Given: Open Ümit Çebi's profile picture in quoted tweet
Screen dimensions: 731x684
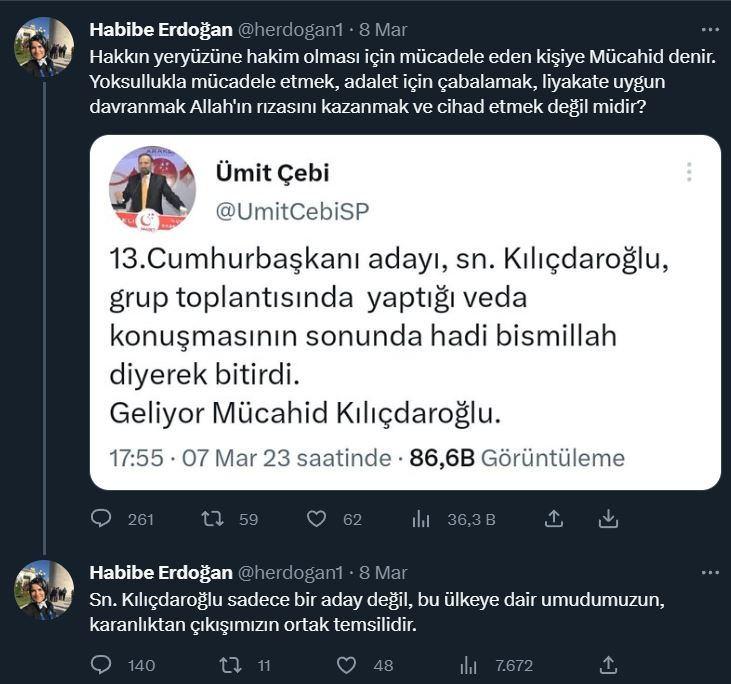Looking at the screenshot, I should pyautogui.click(x=152, y=189).
